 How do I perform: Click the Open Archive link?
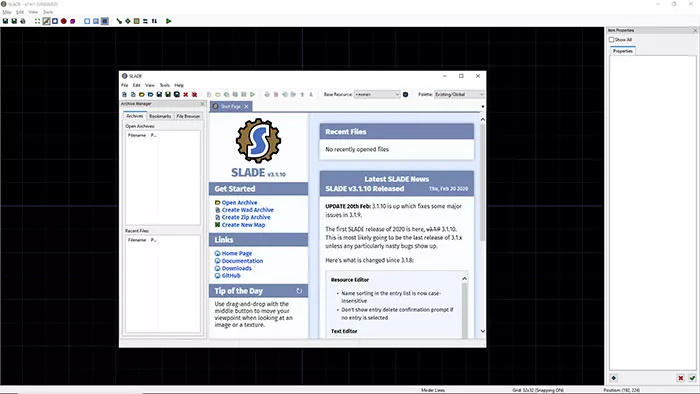point(239,203)
